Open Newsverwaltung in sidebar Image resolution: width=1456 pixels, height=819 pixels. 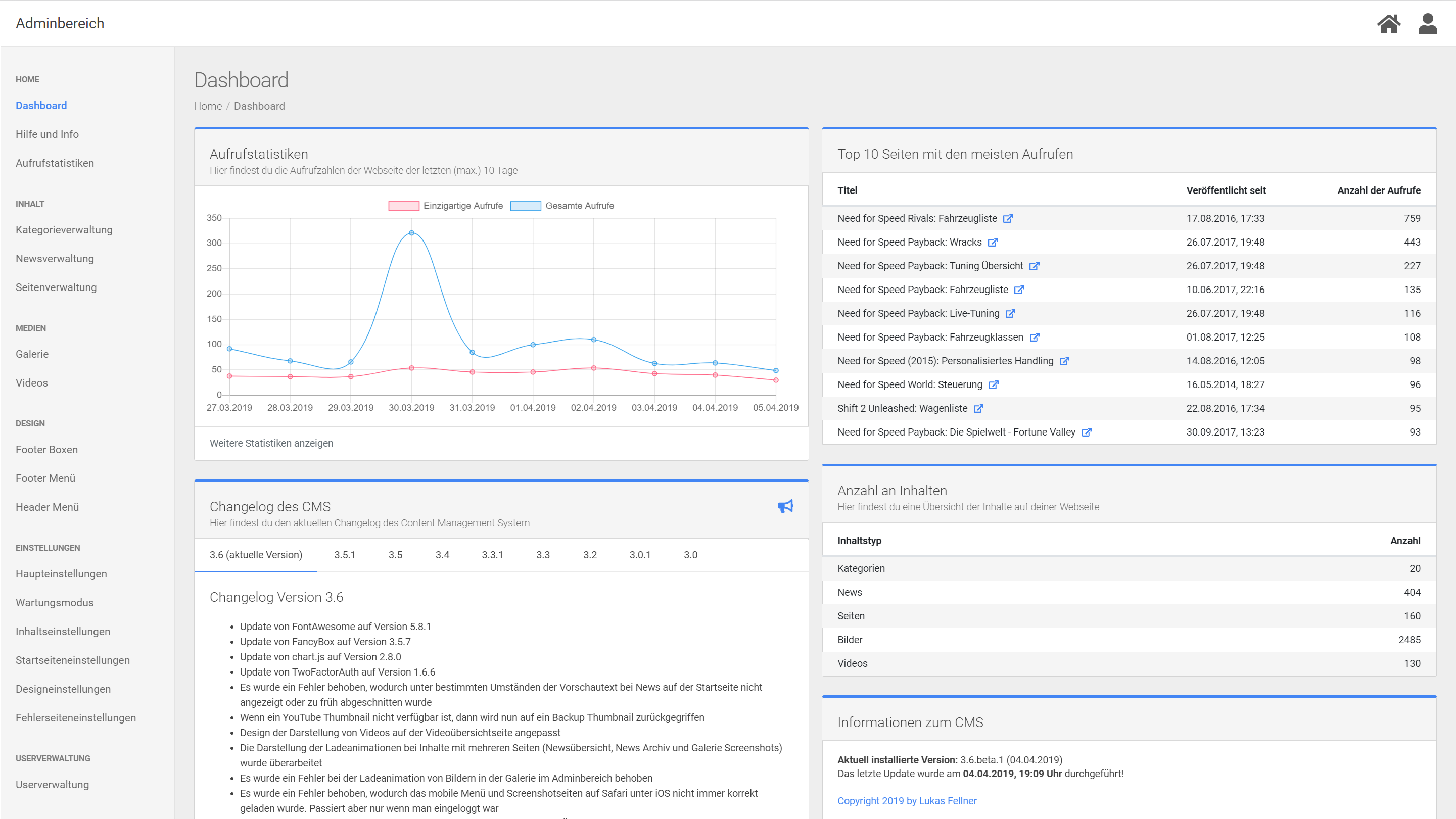pos(55,259)
